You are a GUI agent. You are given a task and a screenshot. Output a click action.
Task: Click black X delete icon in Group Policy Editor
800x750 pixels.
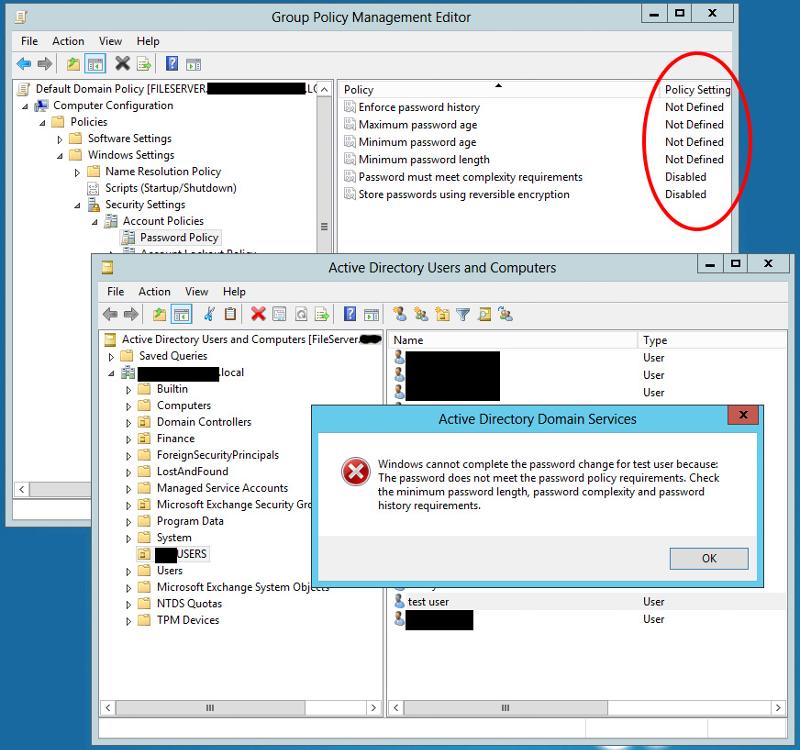(x=122, y=63)
